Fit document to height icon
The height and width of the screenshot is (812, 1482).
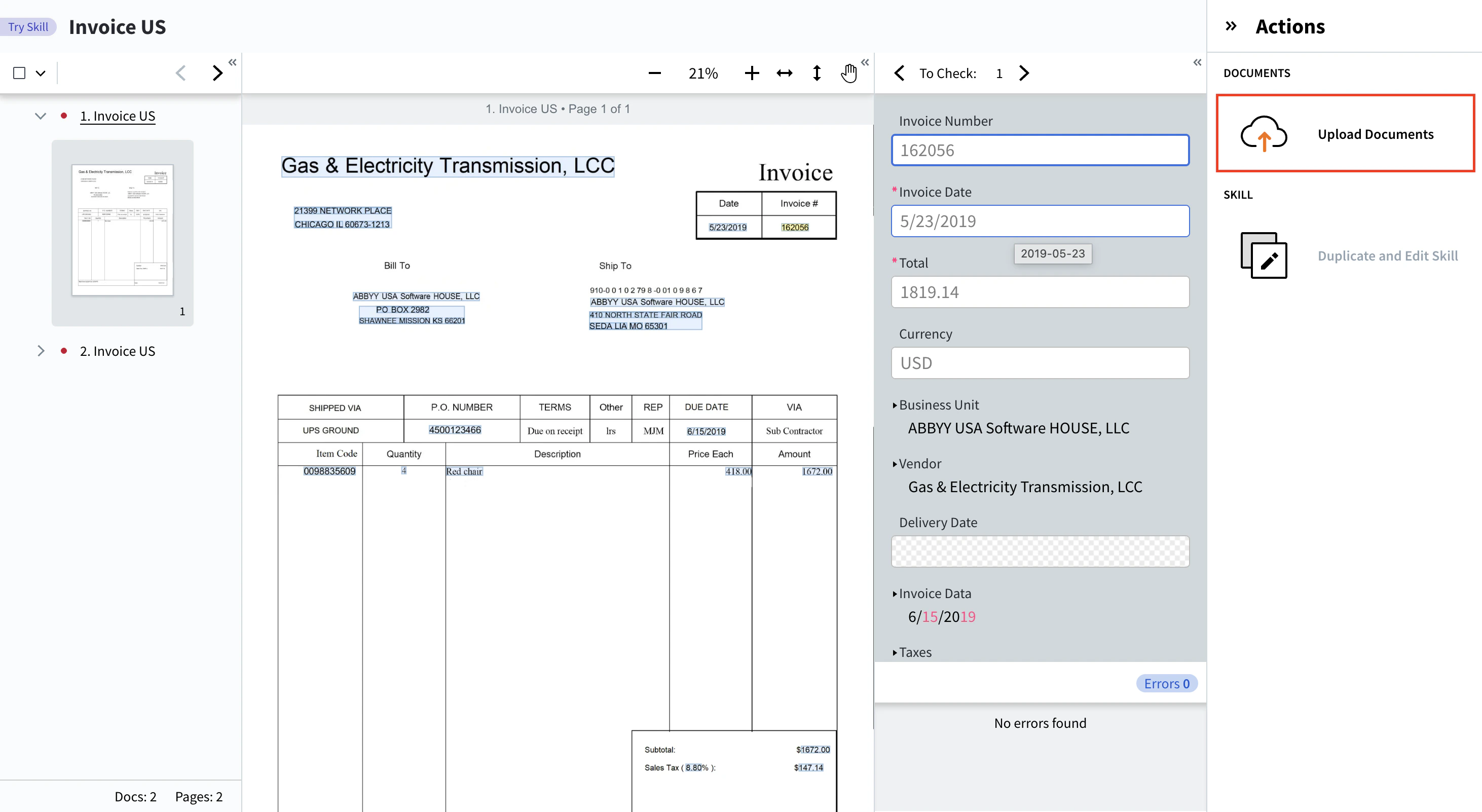[817, 73]
